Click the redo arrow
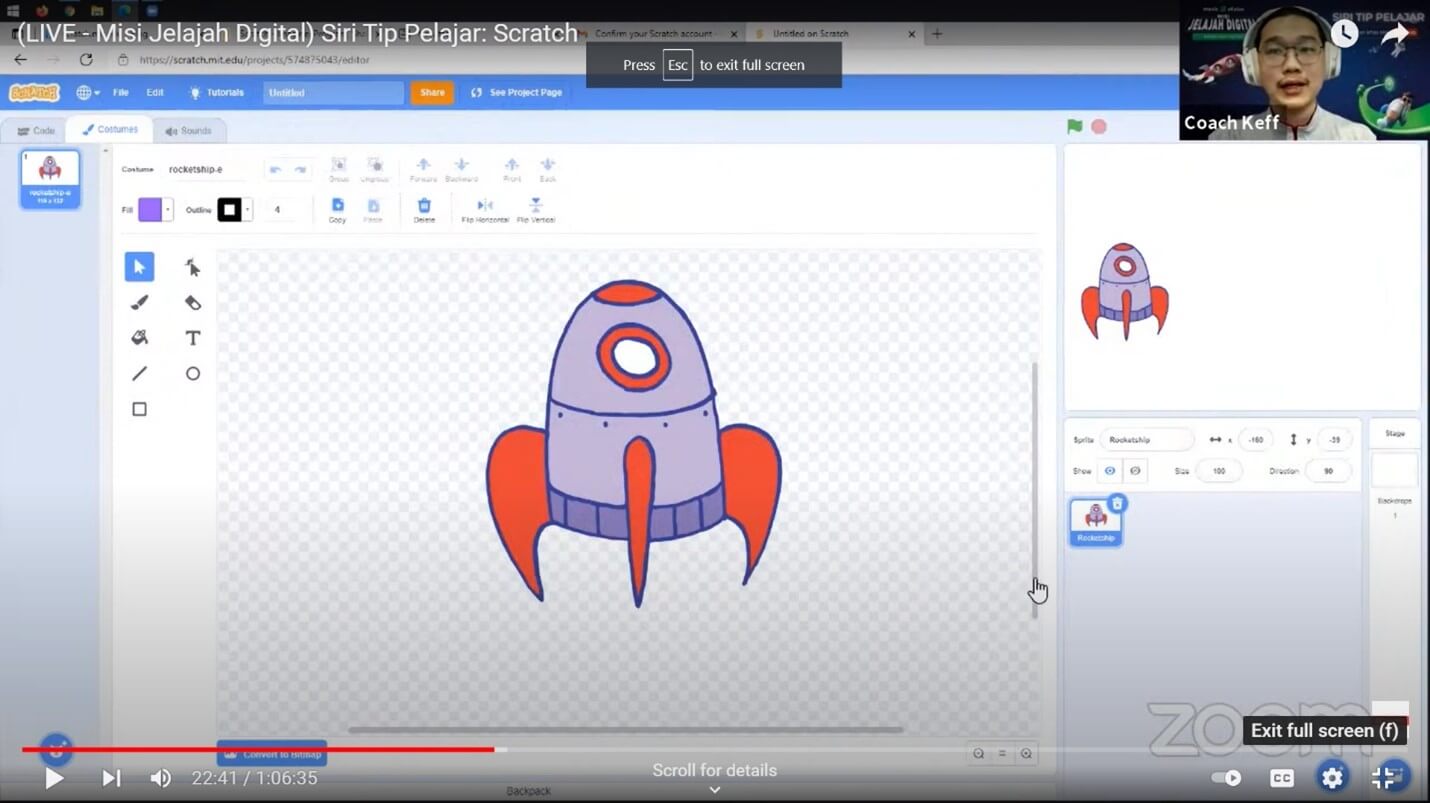Screen dimensions: 1430x803 click(300, 170)
